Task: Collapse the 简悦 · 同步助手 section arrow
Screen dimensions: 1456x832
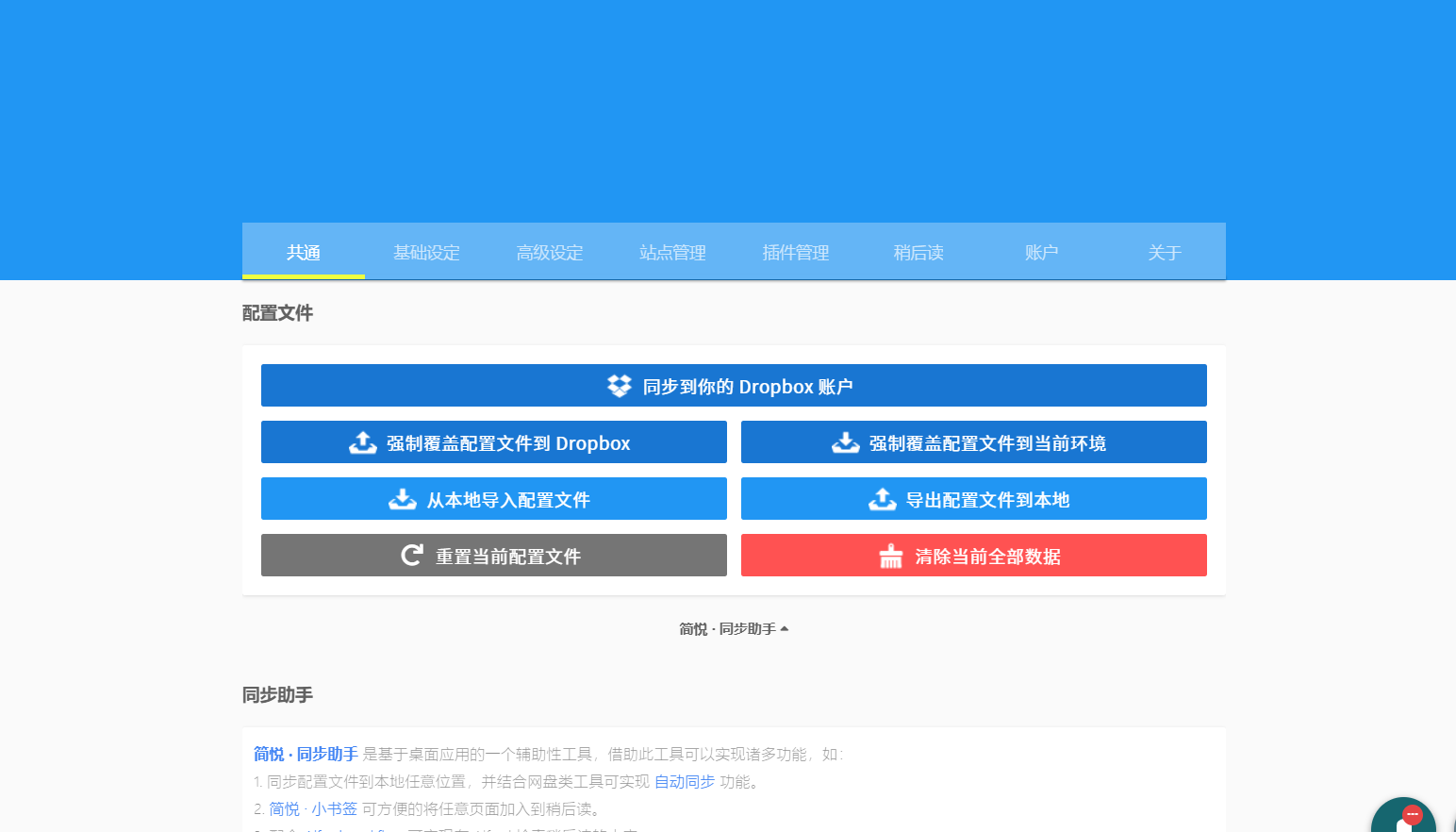Action: tap(786, 627)
